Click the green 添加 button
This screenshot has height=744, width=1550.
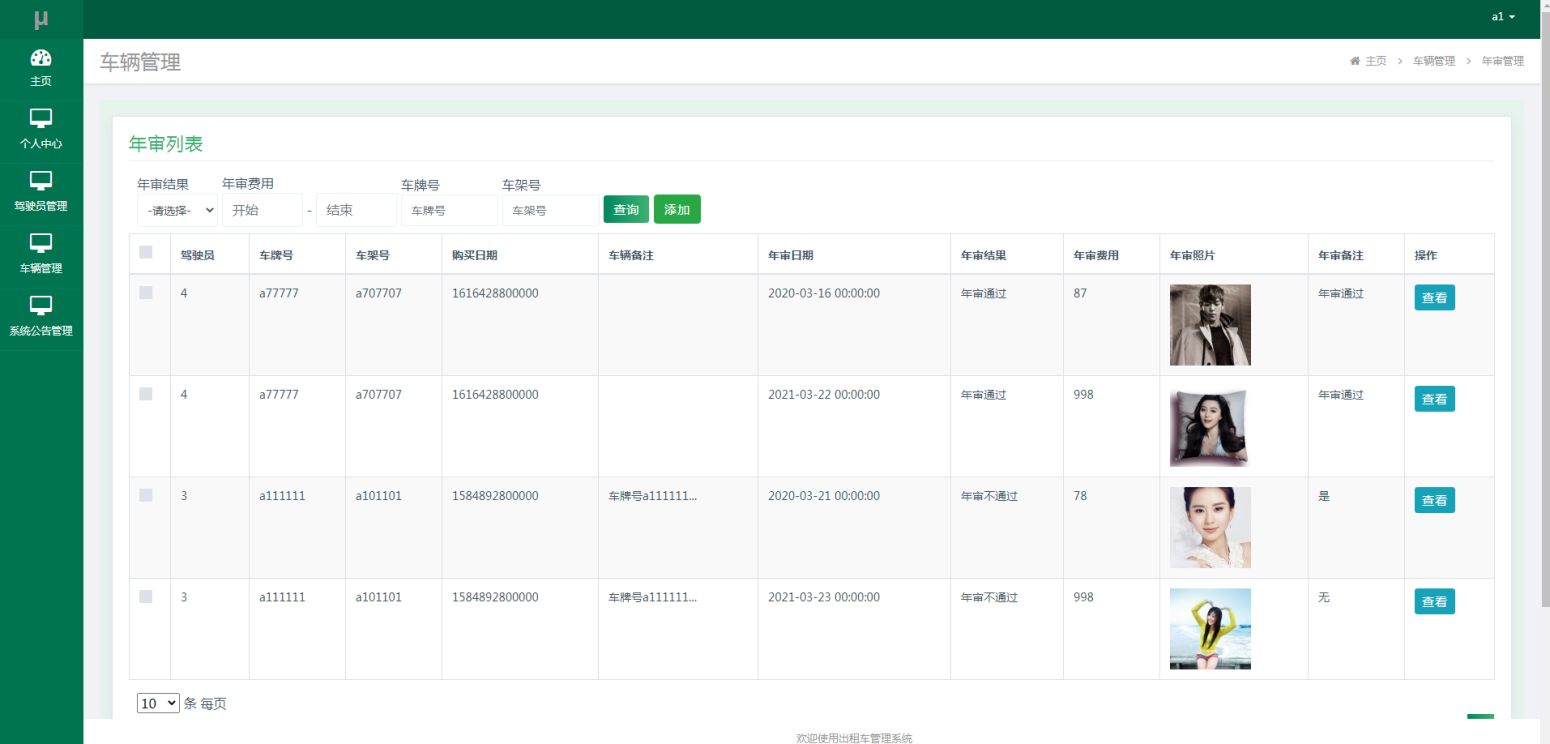[677, 209]
